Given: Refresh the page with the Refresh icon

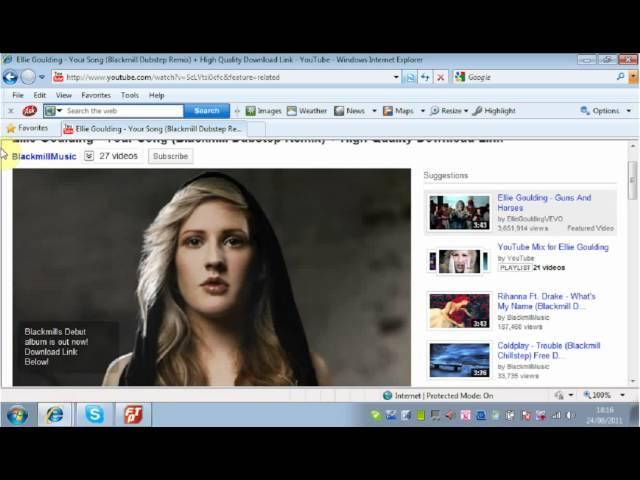Looking at the screenshot, I should (425, 77).
